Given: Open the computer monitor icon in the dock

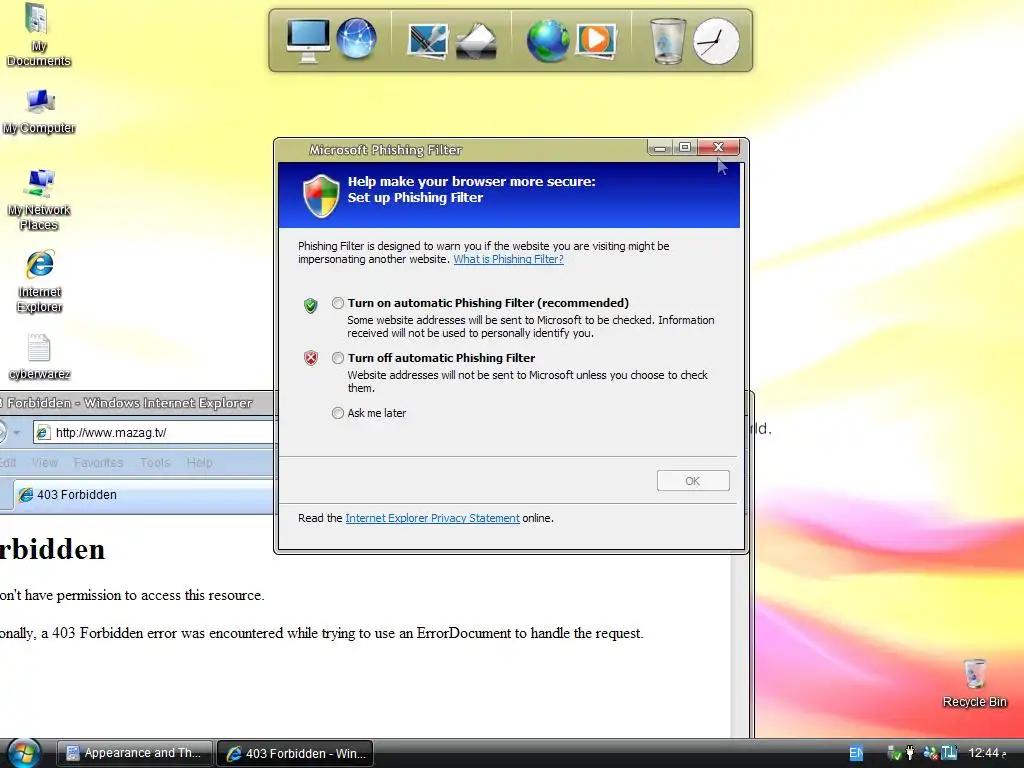Looking at the screenshot, I should tap(308, 40).
